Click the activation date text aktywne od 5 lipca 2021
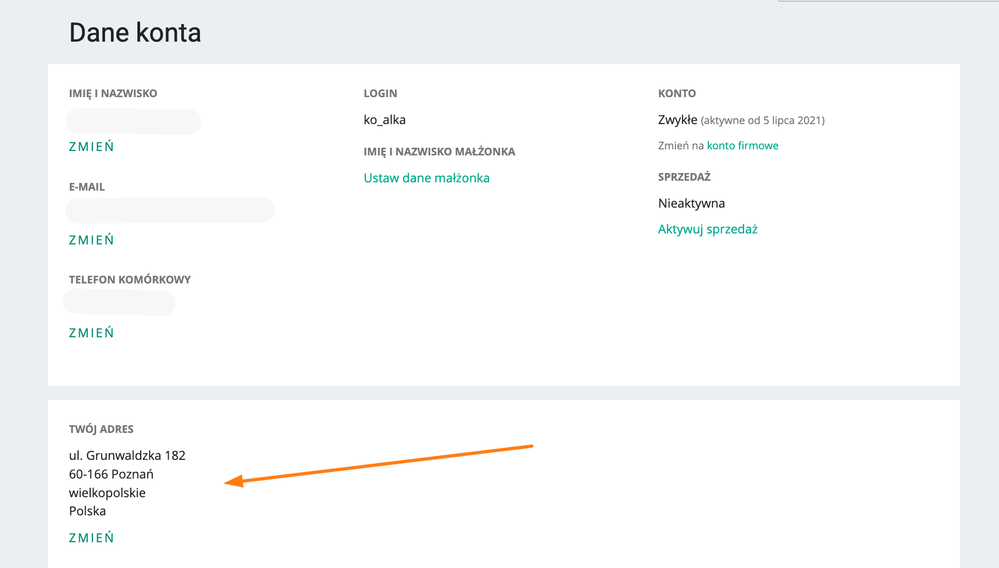The width and height of the screenshot is (999, 568). (762, 121)
